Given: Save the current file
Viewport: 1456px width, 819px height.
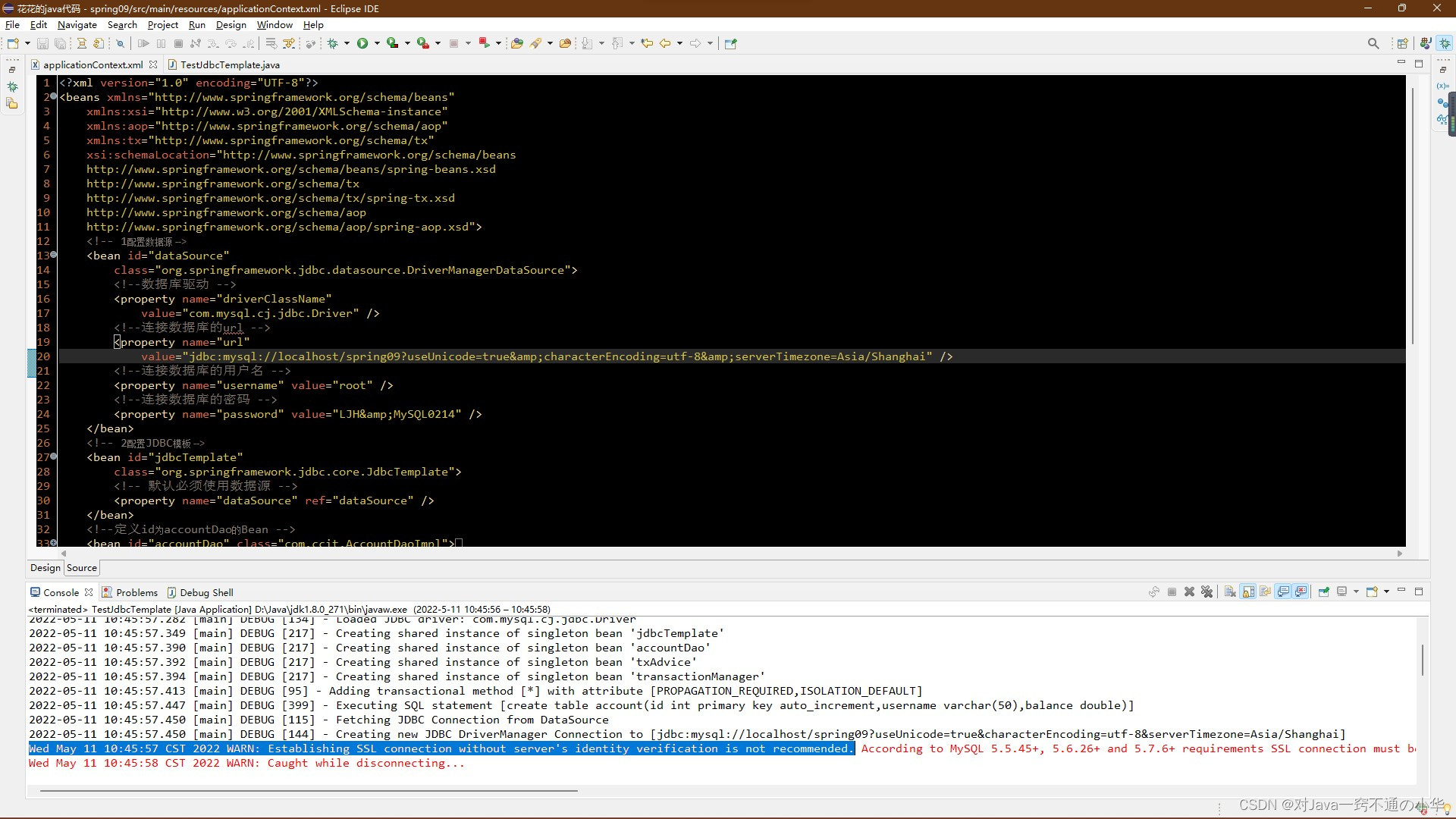Looking at the screenshot, I should (x=42, y=43).
